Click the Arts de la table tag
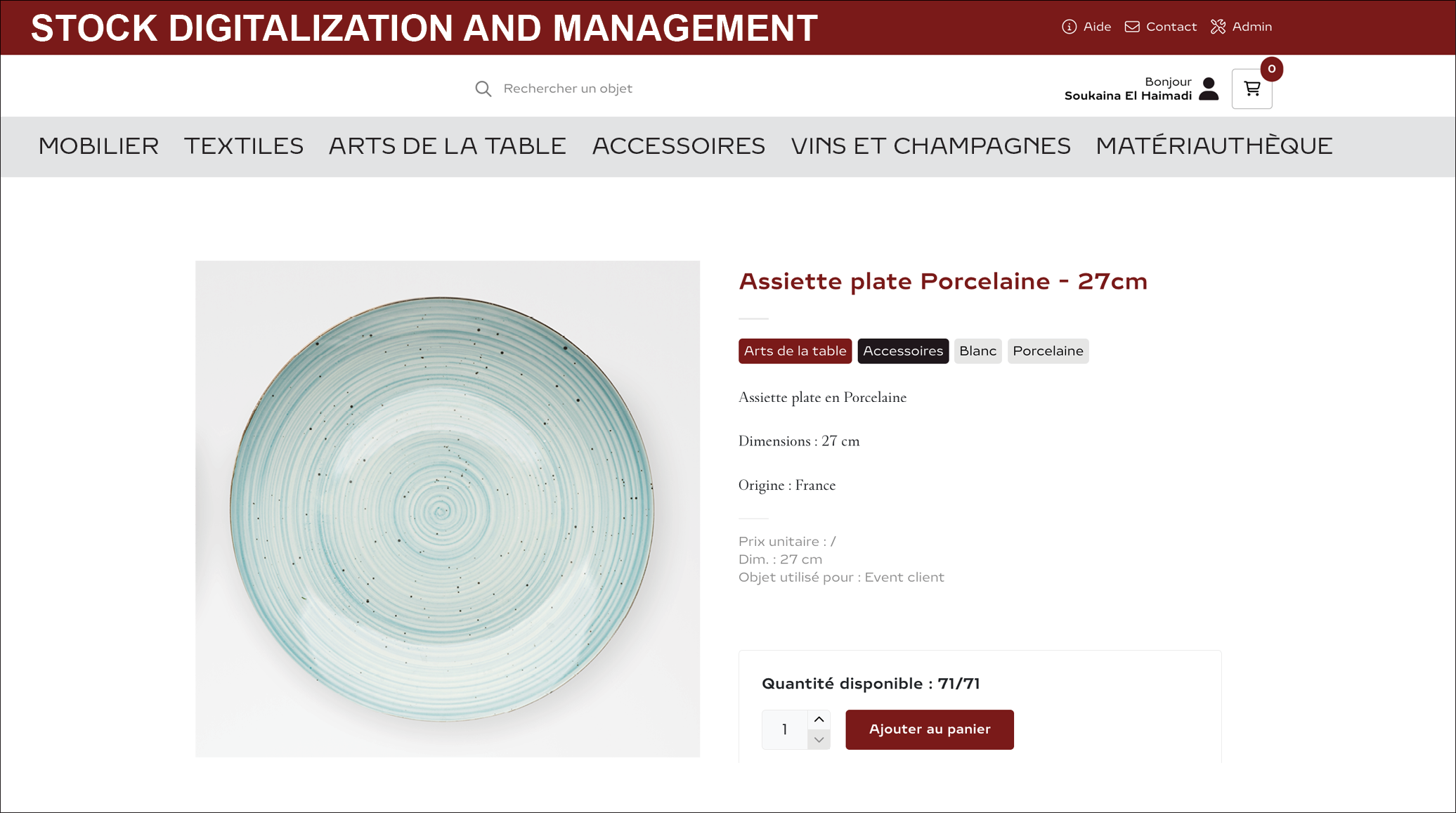Image resolution: width=1456 pixels, height=813 pixels. point(795,351)
